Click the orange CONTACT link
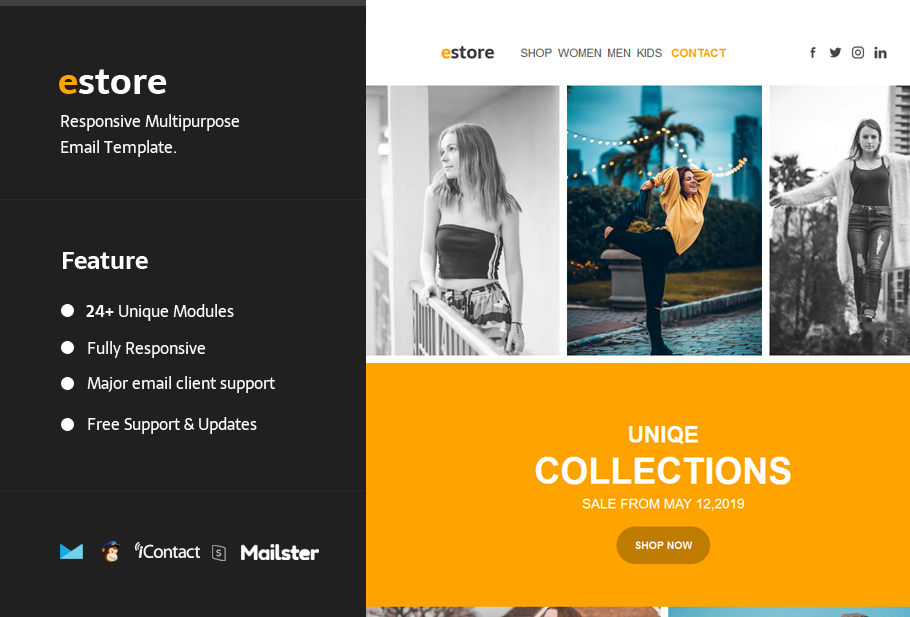Image resolution: width=910 pixels, height=617 pixels. pyautogui.click(x=699, y=53)
